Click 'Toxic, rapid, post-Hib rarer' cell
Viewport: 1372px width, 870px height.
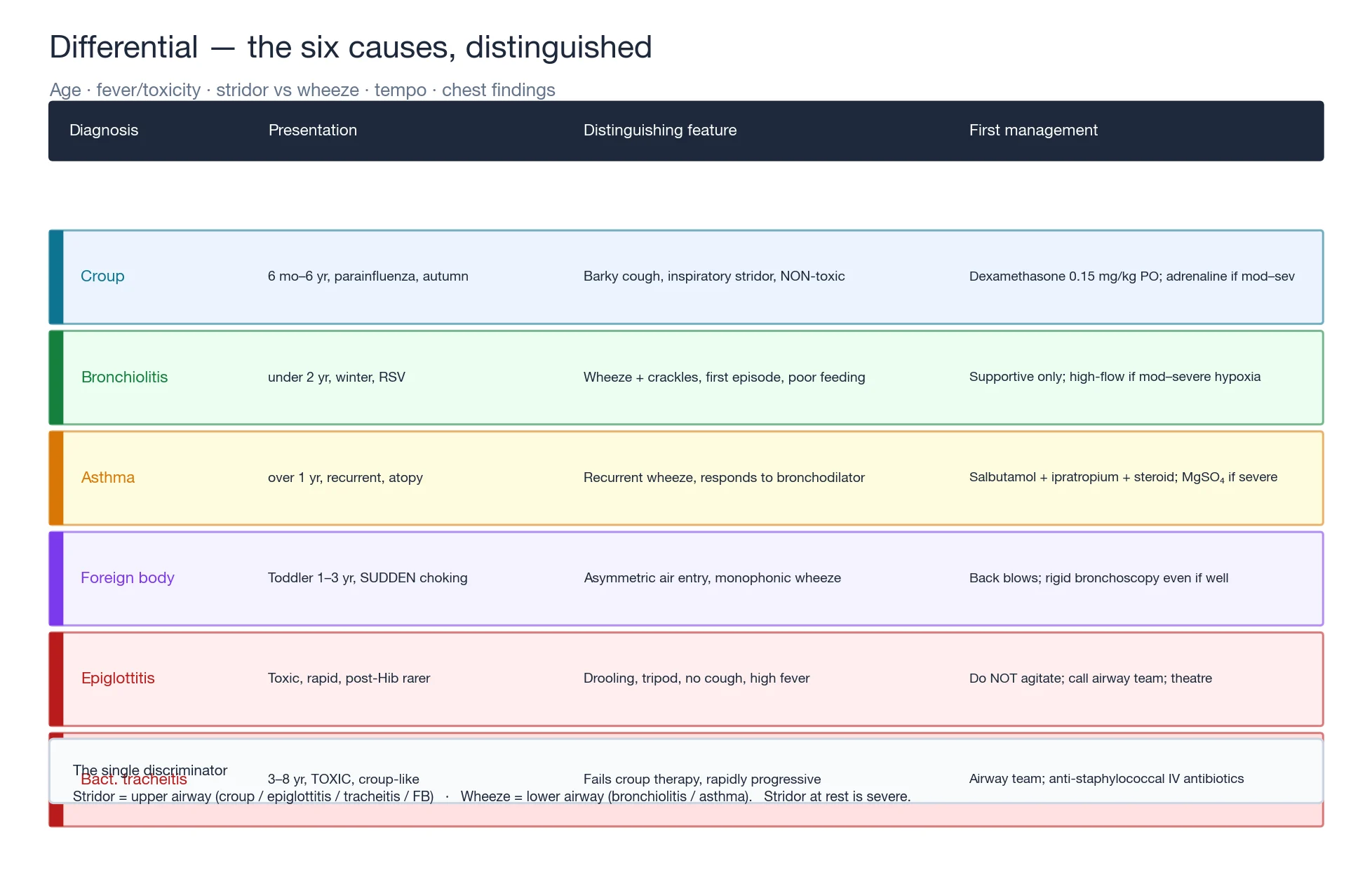coord(349,678)
